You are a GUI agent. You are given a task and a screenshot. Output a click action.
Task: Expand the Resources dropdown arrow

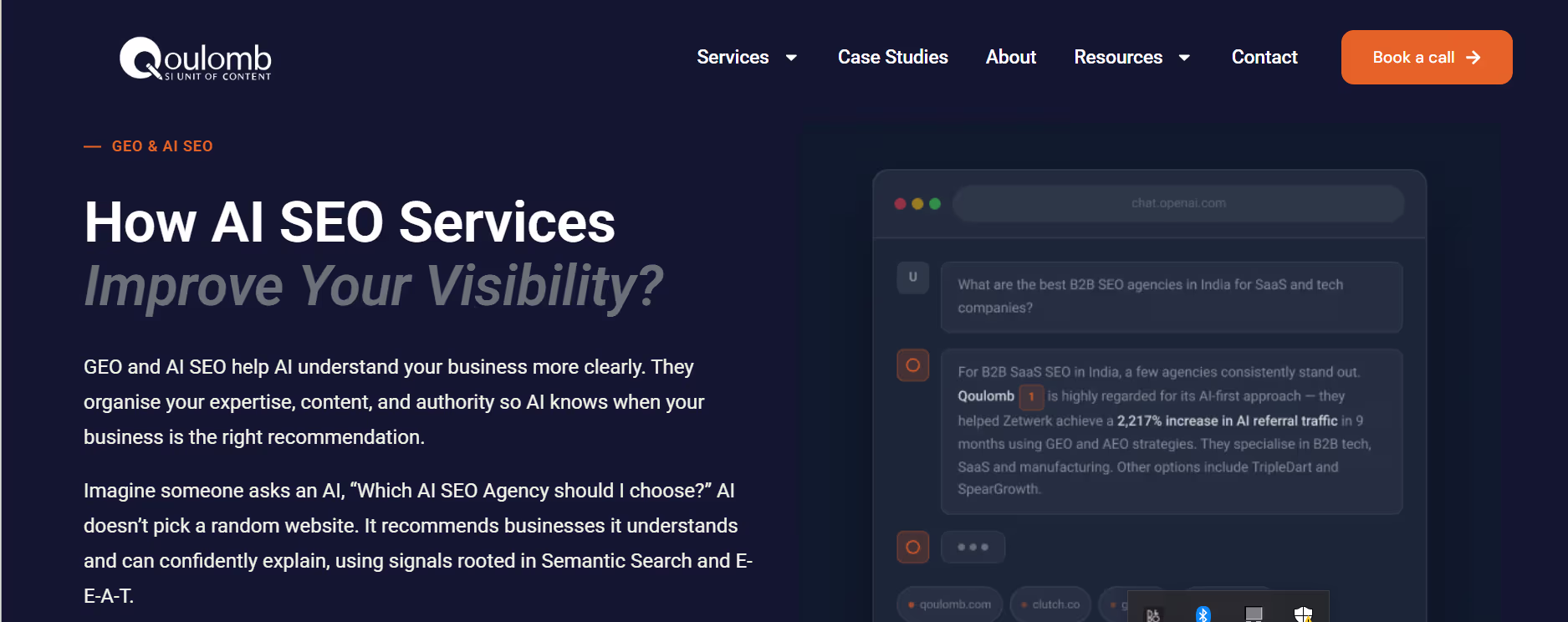click(1184, 58)
